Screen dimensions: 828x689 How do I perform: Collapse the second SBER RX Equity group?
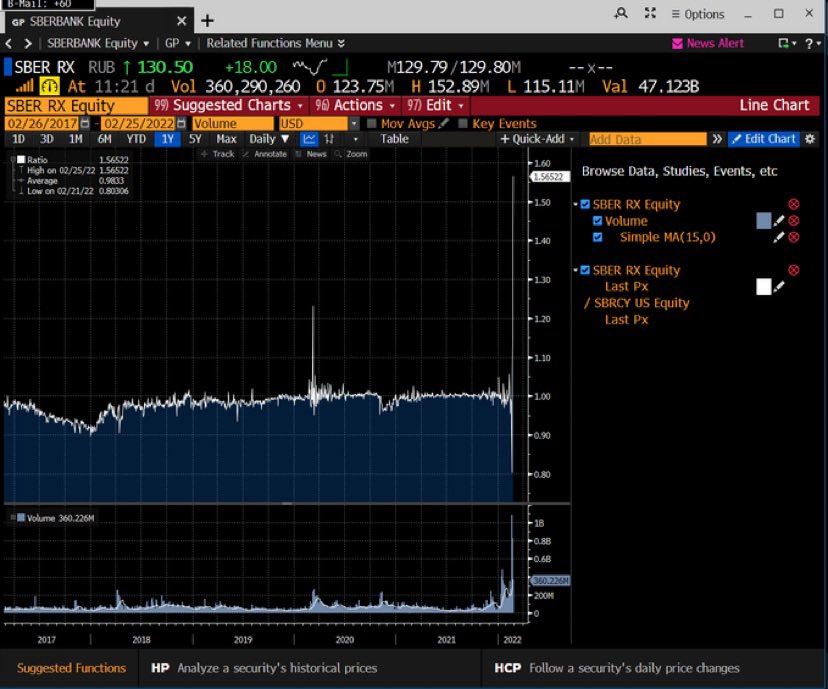(576, 270)
